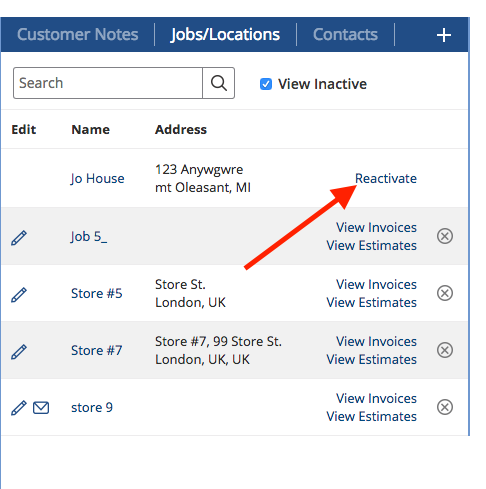Focus the Search input field
The height and width of the screenshot is (489, 486).
(x=108, y=83)
